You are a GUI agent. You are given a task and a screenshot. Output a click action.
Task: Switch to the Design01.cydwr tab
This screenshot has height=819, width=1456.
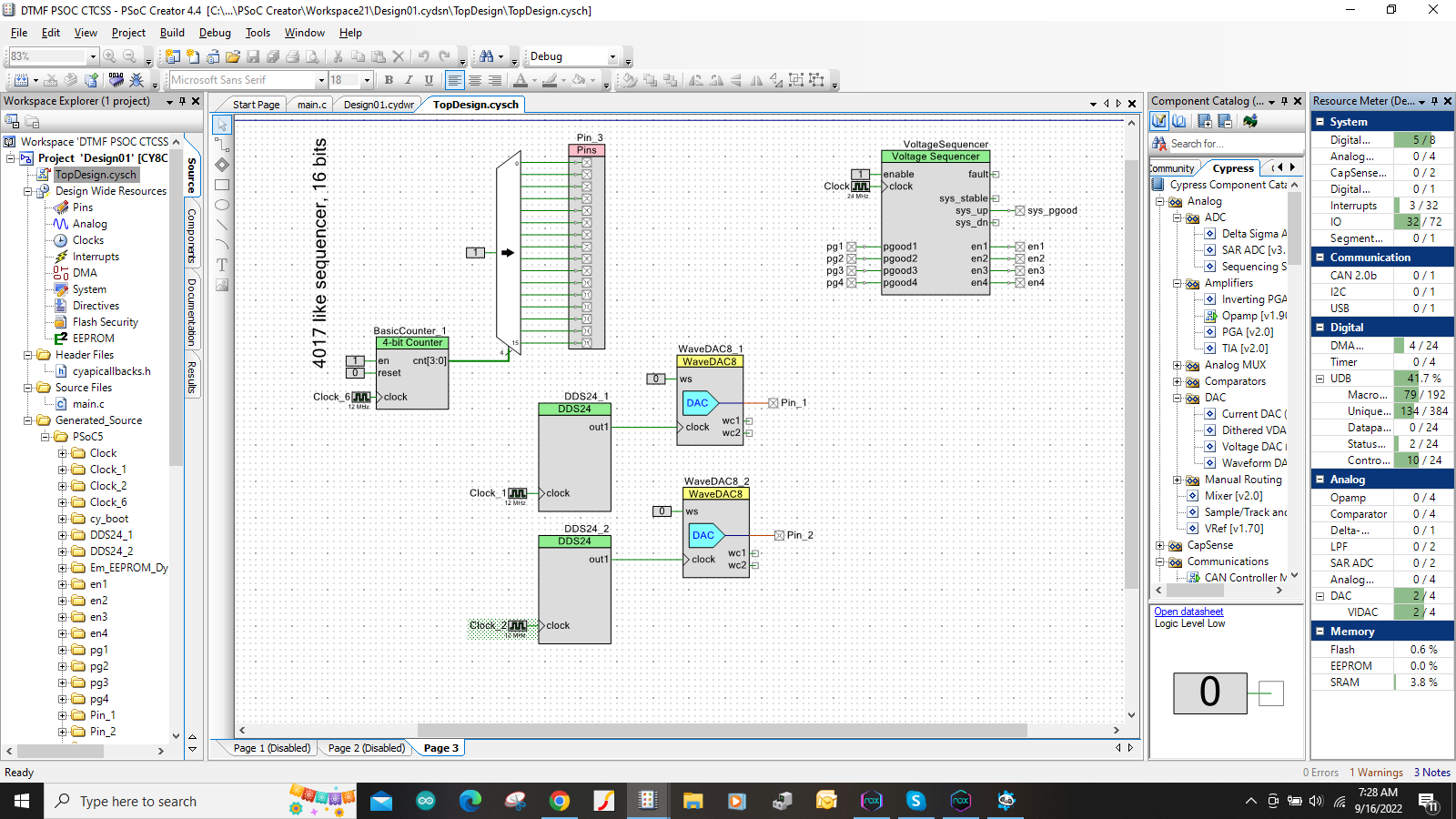coord(379,105)
